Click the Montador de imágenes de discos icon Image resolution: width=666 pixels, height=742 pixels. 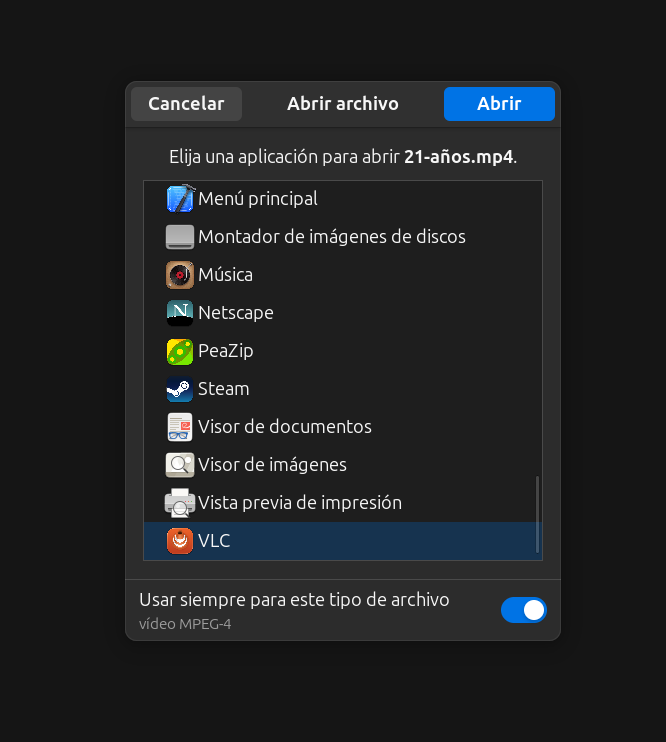click(x=180, y=237)
